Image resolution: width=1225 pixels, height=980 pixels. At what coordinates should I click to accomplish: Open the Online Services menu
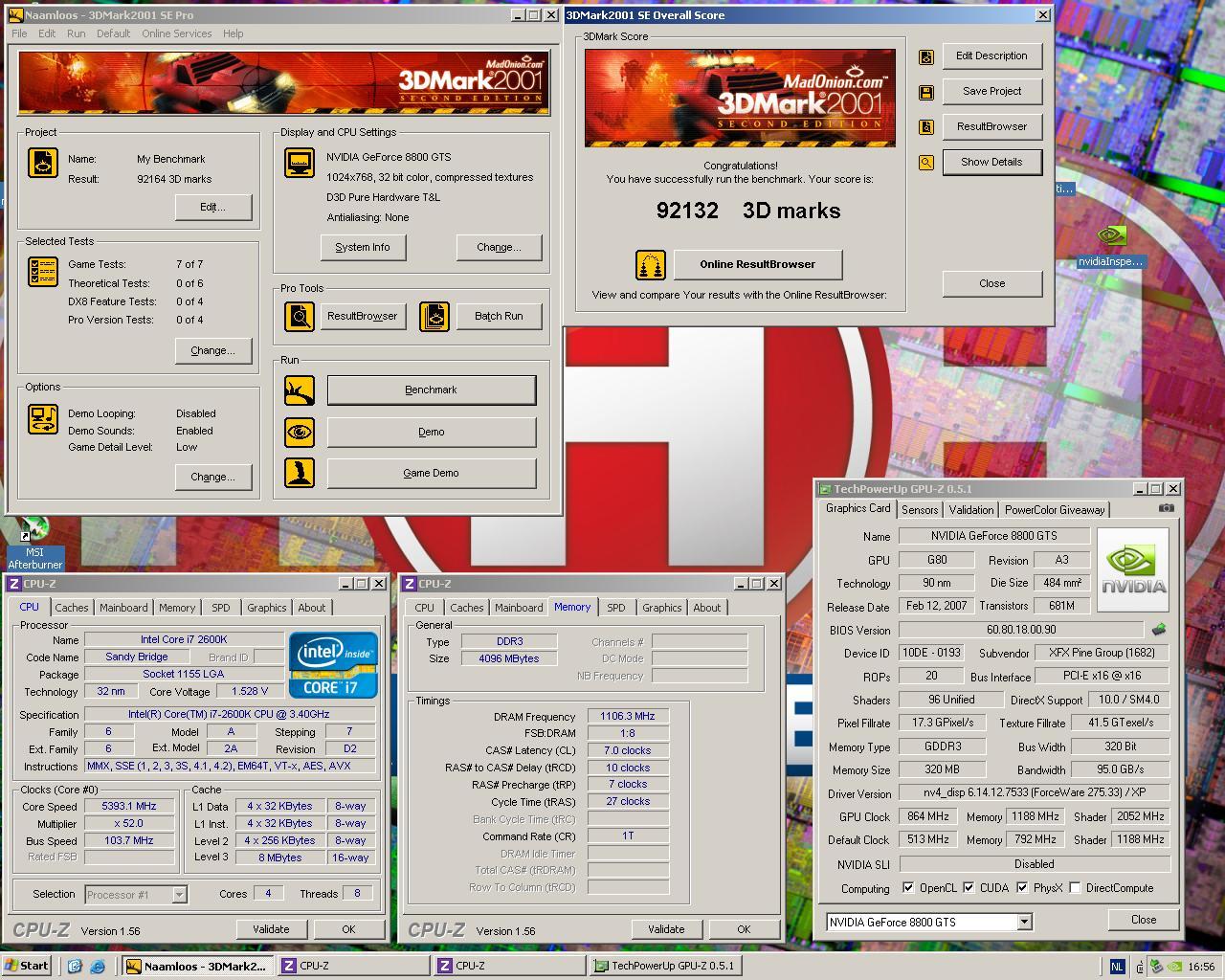click(177, 33)
